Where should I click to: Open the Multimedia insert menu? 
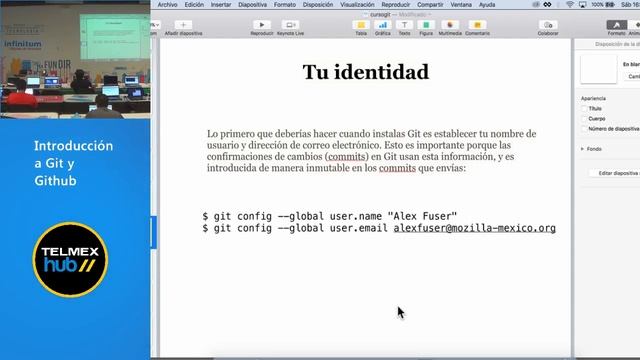[450, 25]
